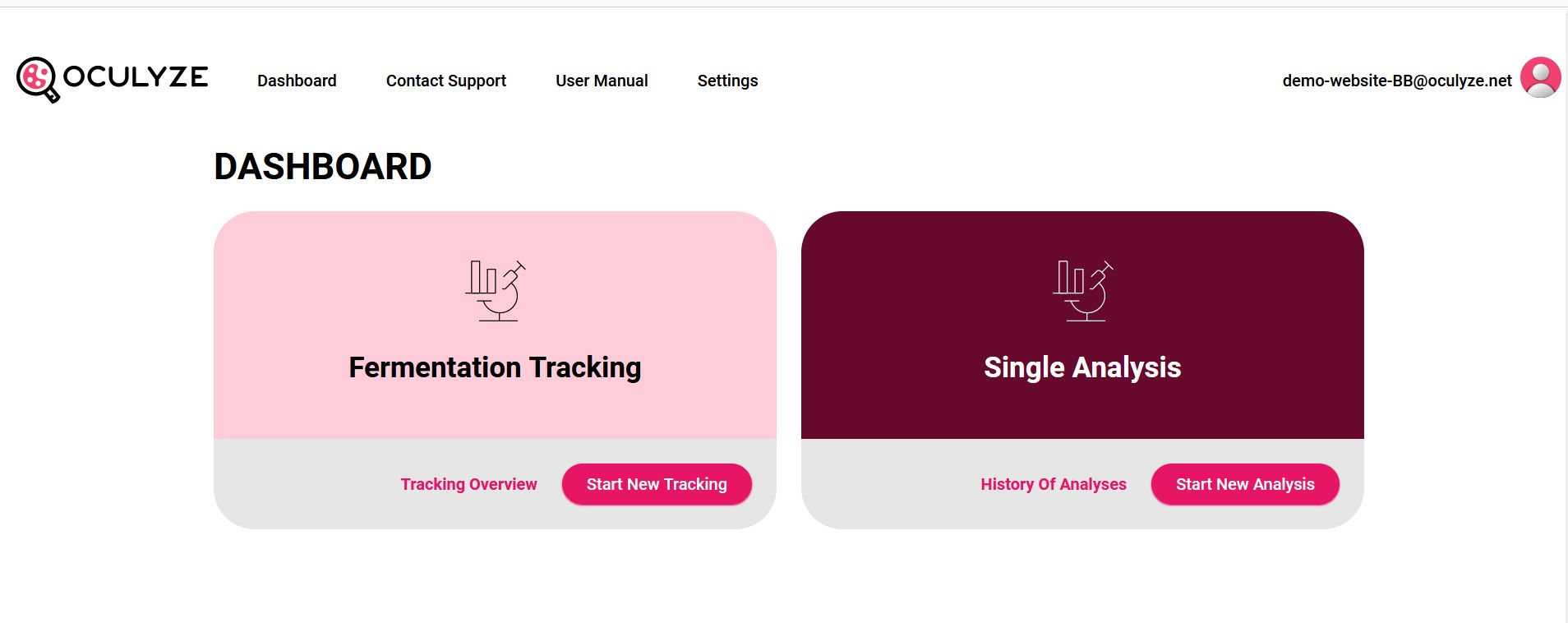Open the Dashboard menu item
The image size is (1568, 623).
297,81
